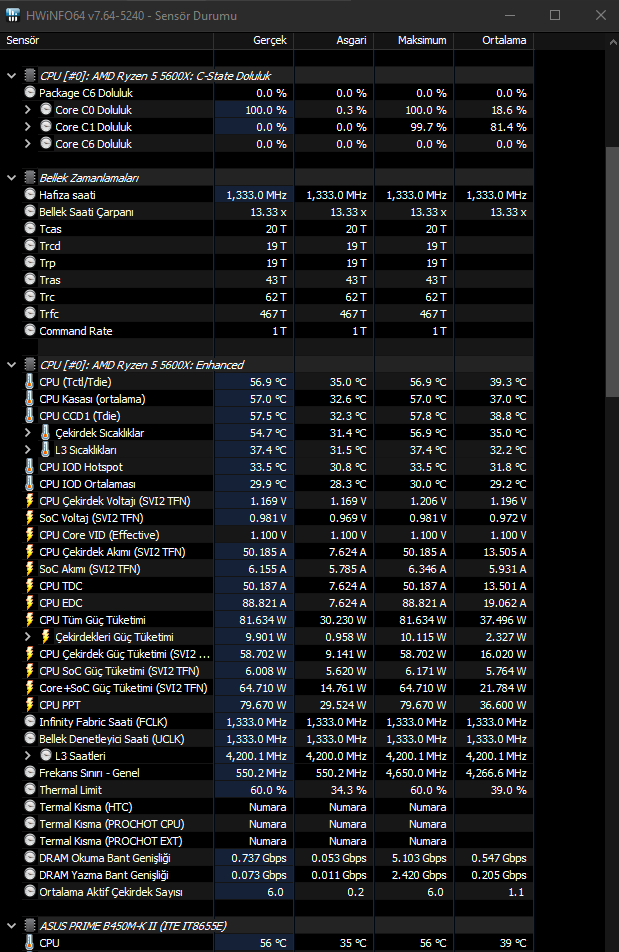
Task: Expand the Çekirdek Sıcaklıklar row
Action: (27, 432)
